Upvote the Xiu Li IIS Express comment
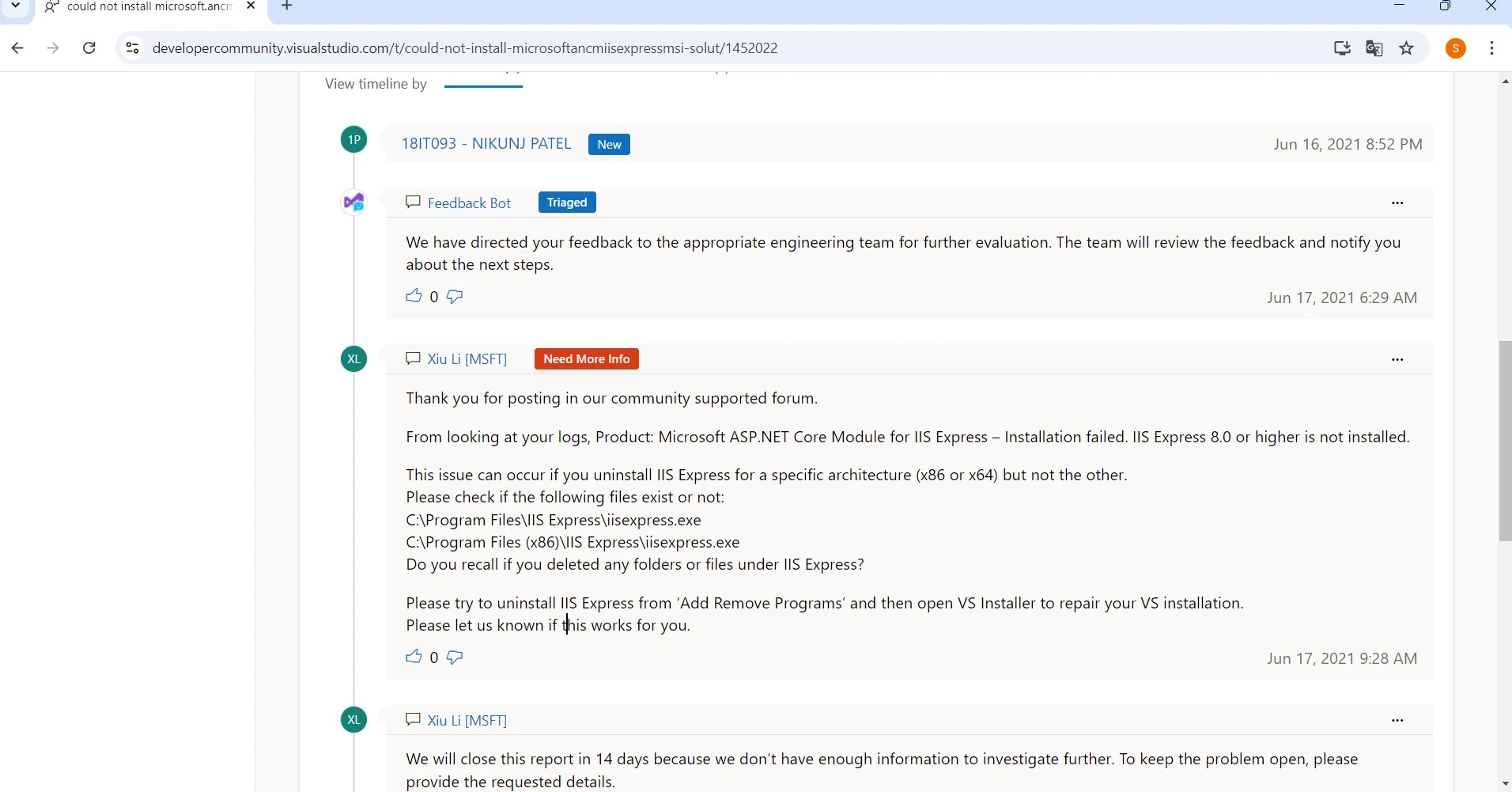 click(414, 657)
